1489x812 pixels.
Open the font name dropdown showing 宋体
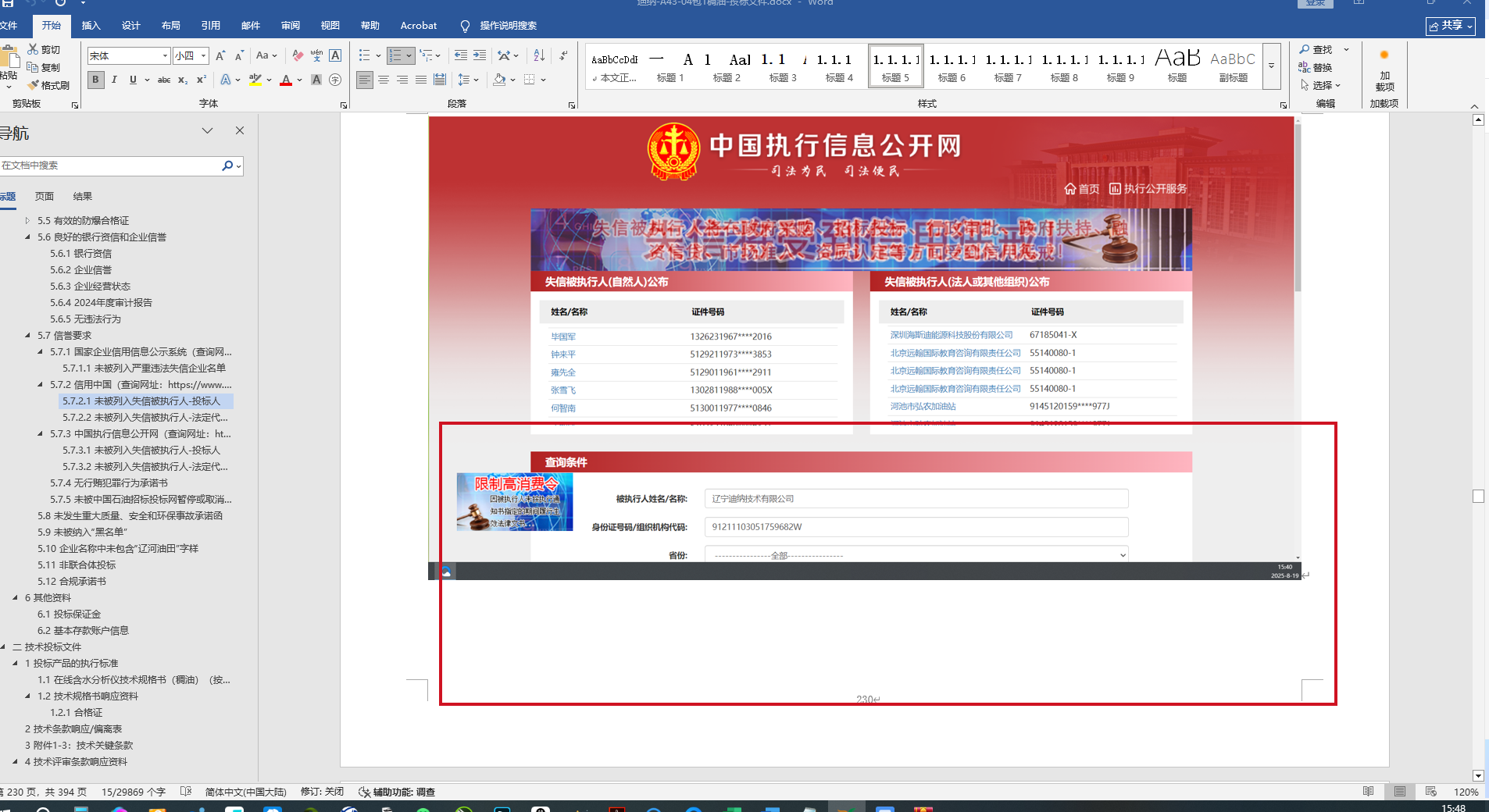coord(166,55)
